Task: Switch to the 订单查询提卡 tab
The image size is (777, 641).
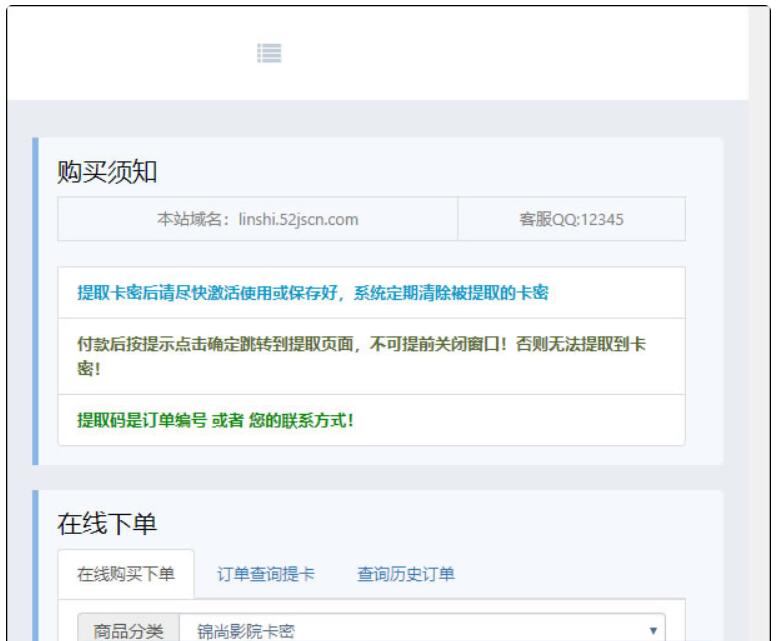Action: coord(266,574)
